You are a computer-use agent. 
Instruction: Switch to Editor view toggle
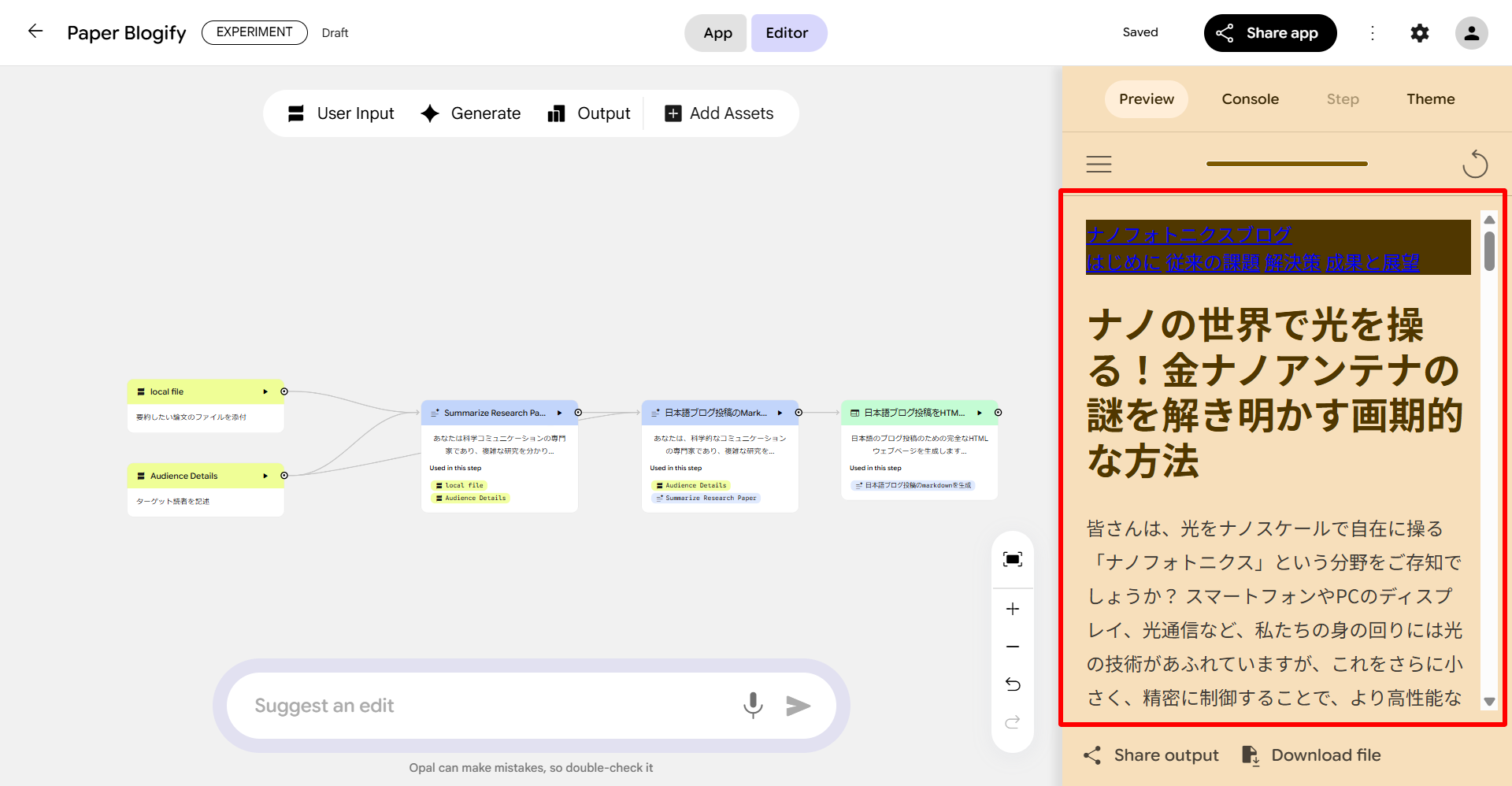(787, 33)
